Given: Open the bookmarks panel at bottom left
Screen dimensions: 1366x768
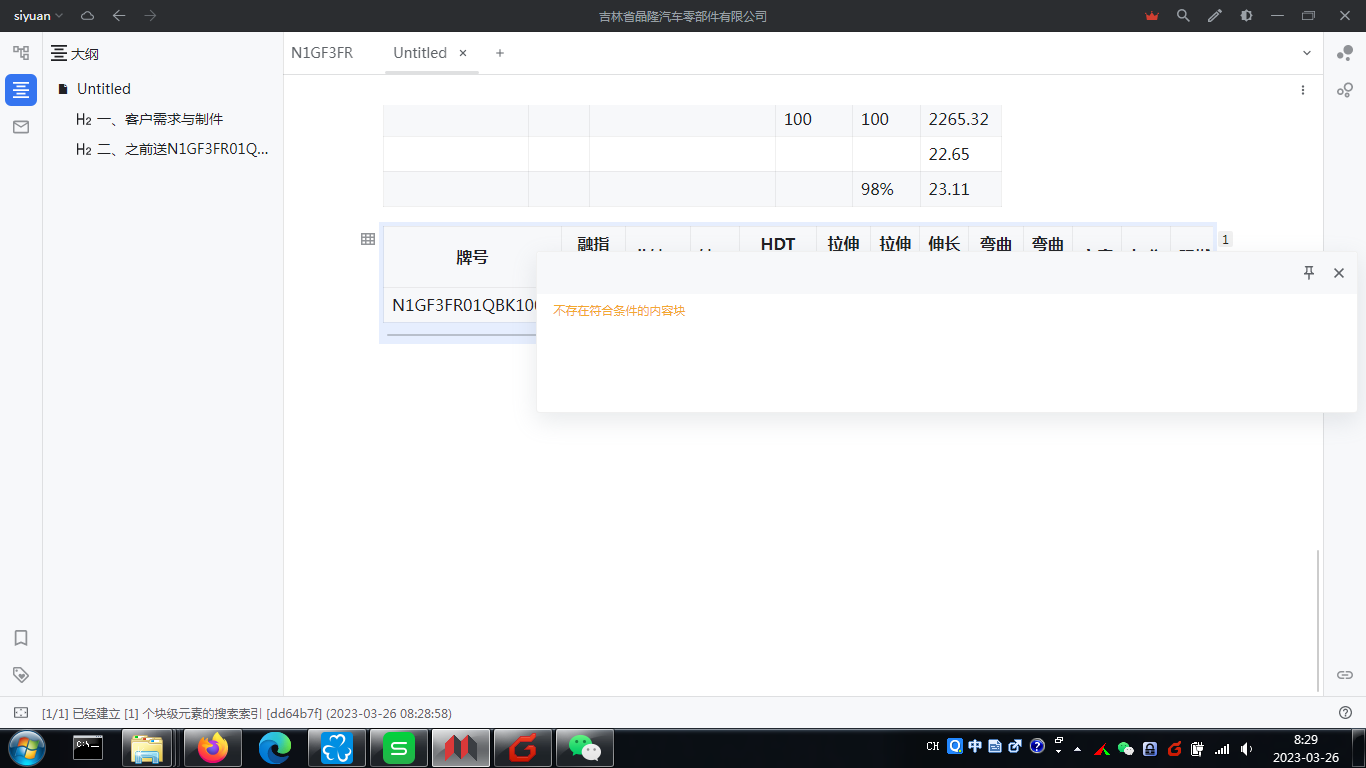Looking at the screenshot, I should click(x=20, y=637).
